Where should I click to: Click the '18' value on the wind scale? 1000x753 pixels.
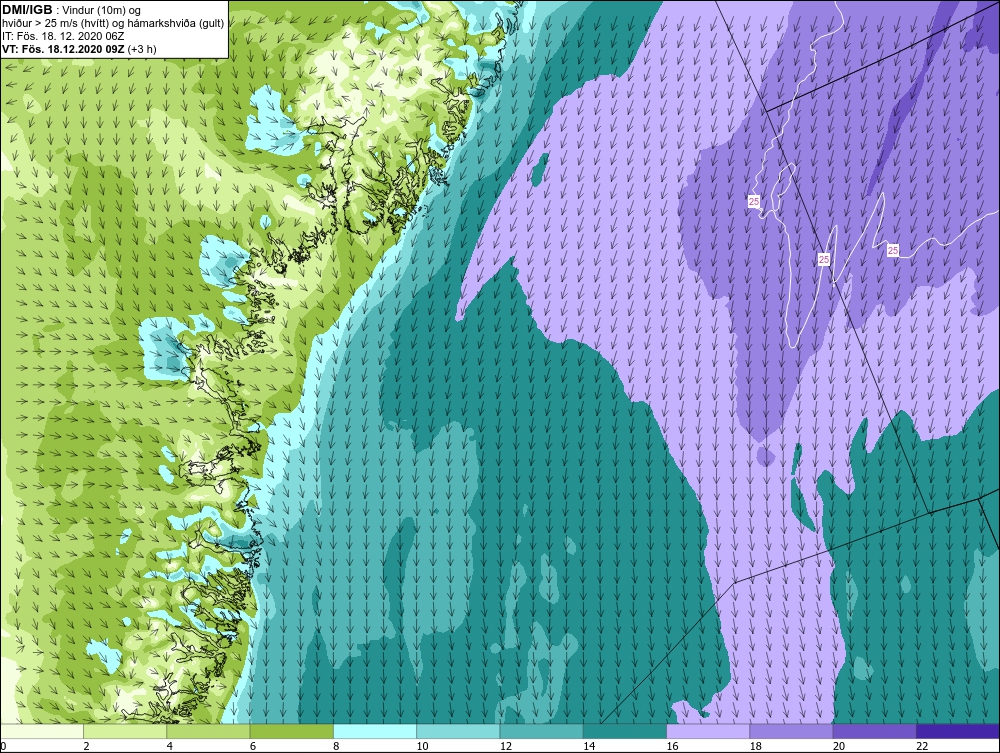point(756,746)
